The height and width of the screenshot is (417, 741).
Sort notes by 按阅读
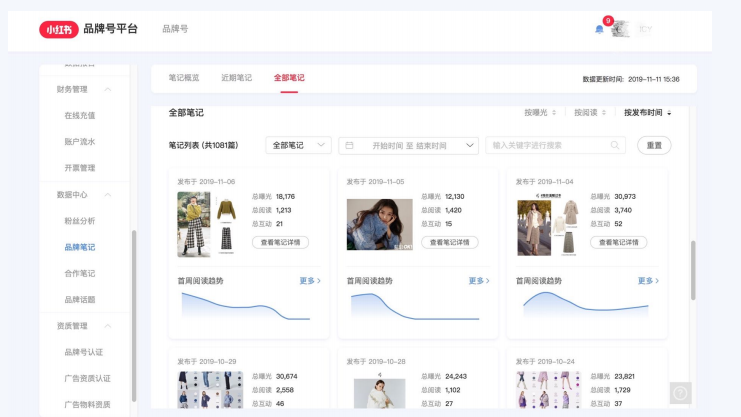(x=590, y=113)
